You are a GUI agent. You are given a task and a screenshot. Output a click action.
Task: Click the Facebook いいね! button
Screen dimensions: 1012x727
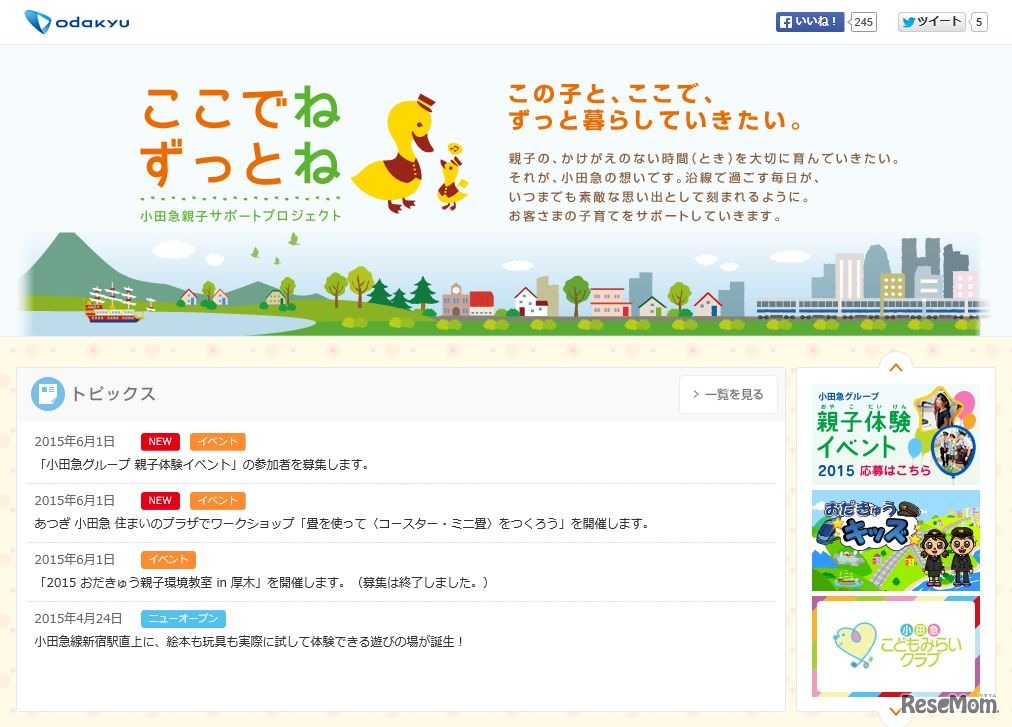(809, 22)
